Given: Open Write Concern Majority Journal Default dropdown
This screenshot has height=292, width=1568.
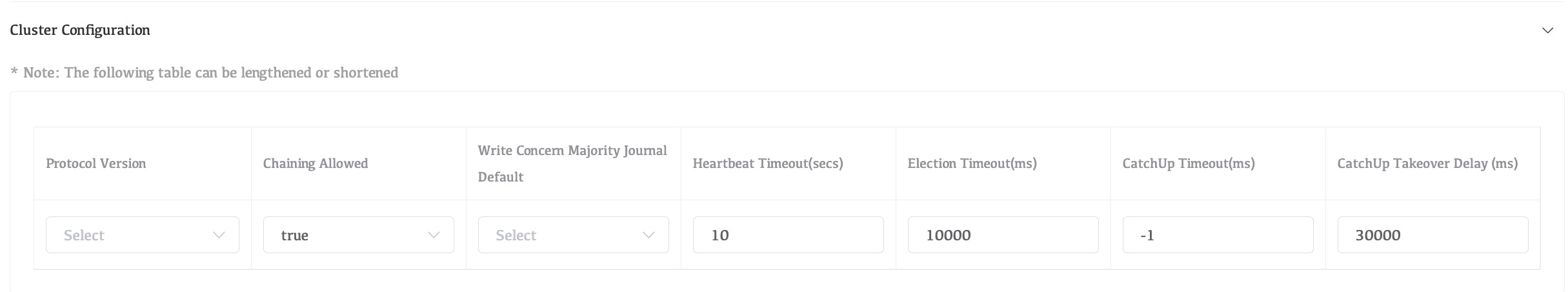Looking at the screenshot, I should (x=563, y=235).
